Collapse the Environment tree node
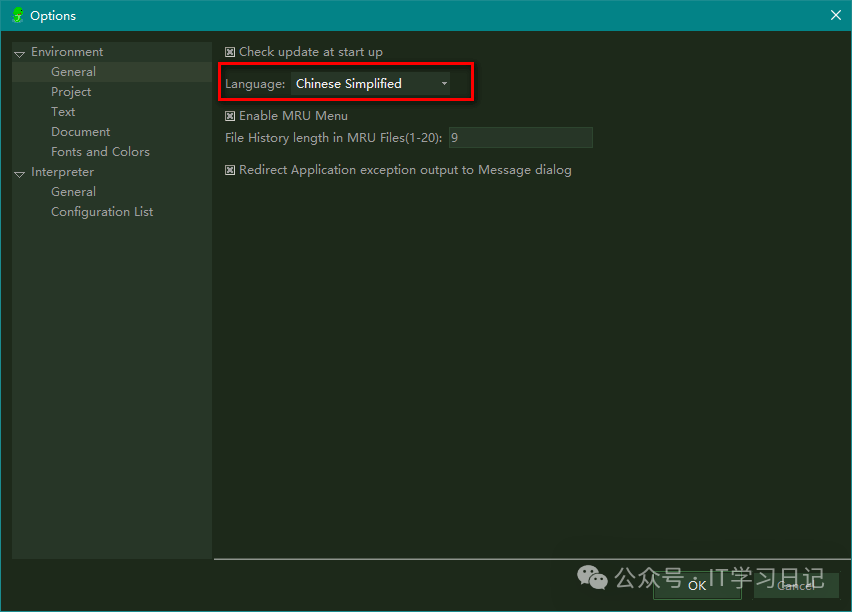The width and height of the screenshot is (852, 612). pos(20,54)
